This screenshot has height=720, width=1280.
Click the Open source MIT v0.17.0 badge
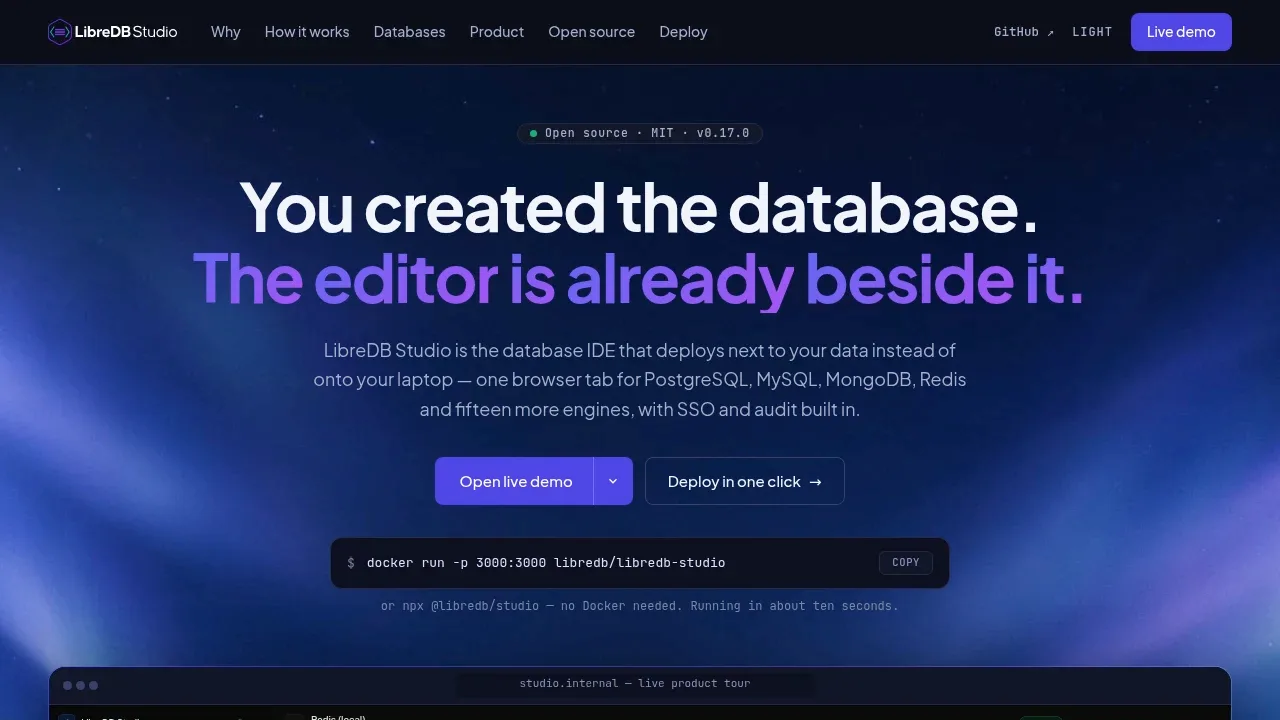click(x=640, y=133)
